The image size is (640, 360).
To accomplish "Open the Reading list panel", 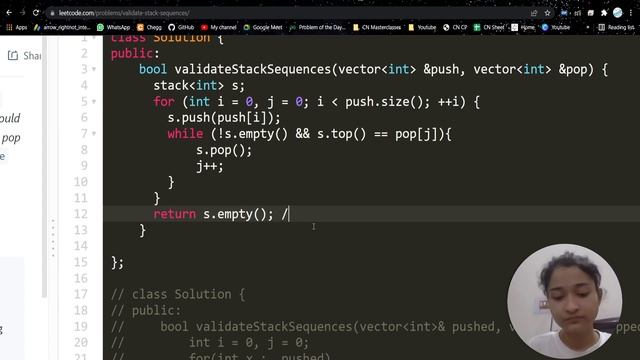I will pos(617,27).
